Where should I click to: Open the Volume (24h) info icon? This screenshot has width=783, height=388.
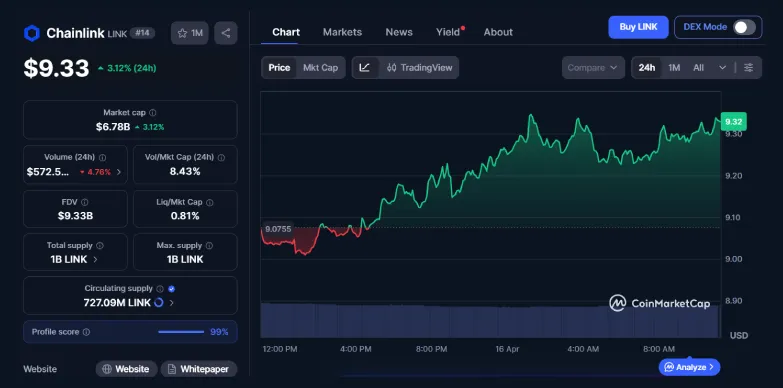click(102, 157)
